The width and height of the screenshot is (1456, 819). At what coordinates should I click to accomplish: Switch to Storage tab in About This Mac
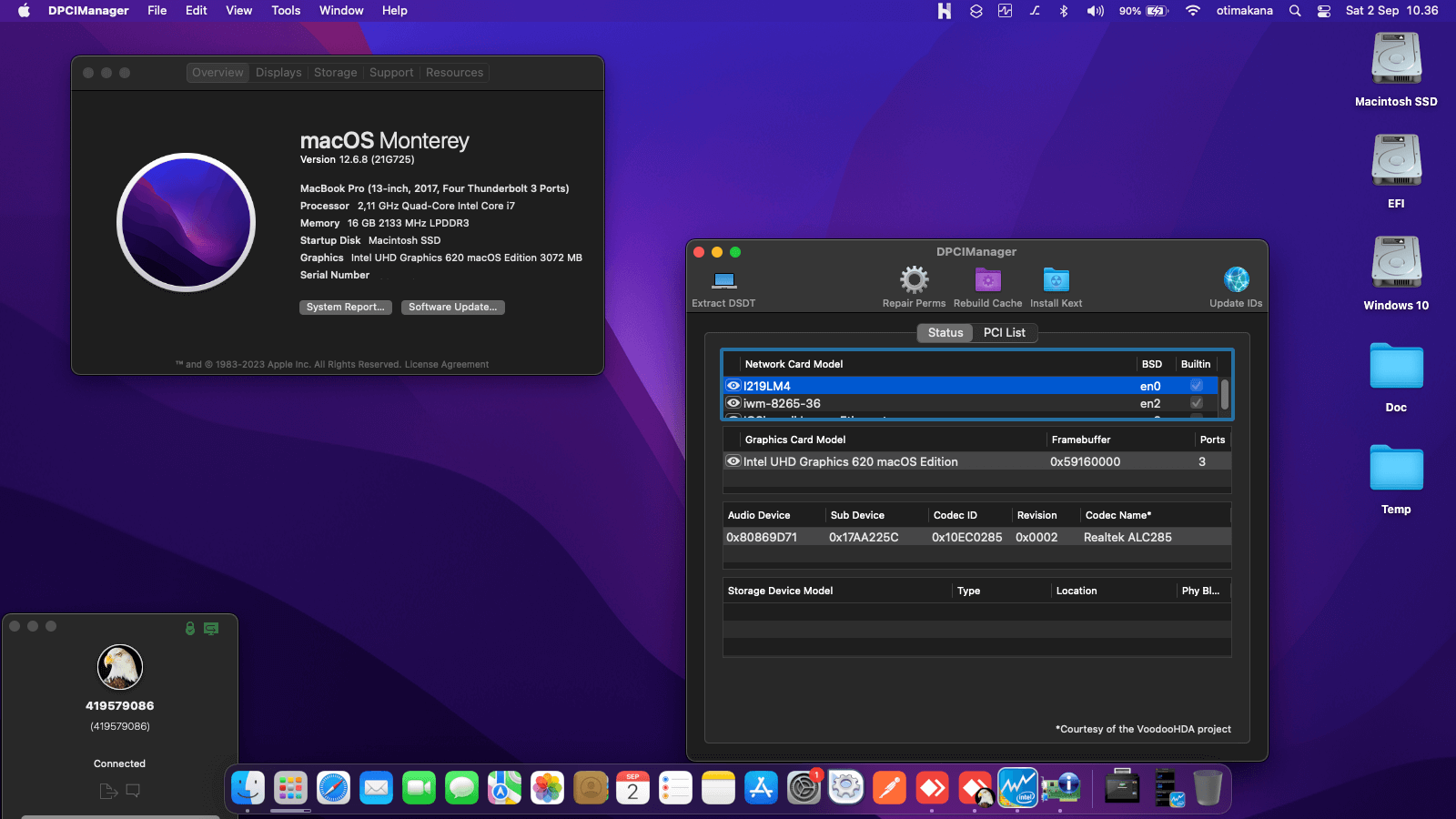(x=336, y=73)
